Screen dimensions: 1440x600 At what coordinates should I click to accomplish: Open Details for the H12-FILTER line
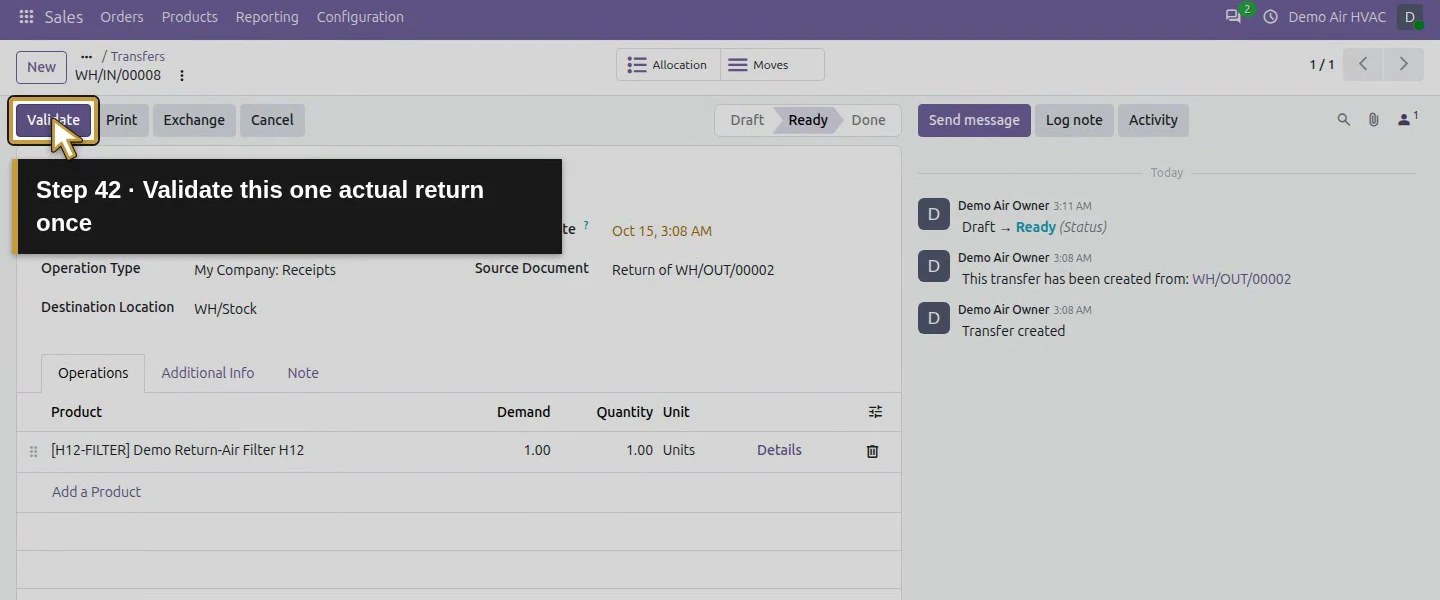tap(779, 451)
